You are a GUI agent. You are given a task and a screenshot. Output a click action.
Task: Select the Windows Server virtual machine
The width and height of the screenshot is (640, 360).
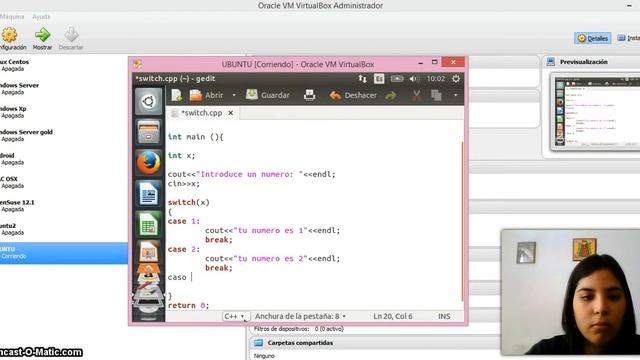[x=64, y=89]
